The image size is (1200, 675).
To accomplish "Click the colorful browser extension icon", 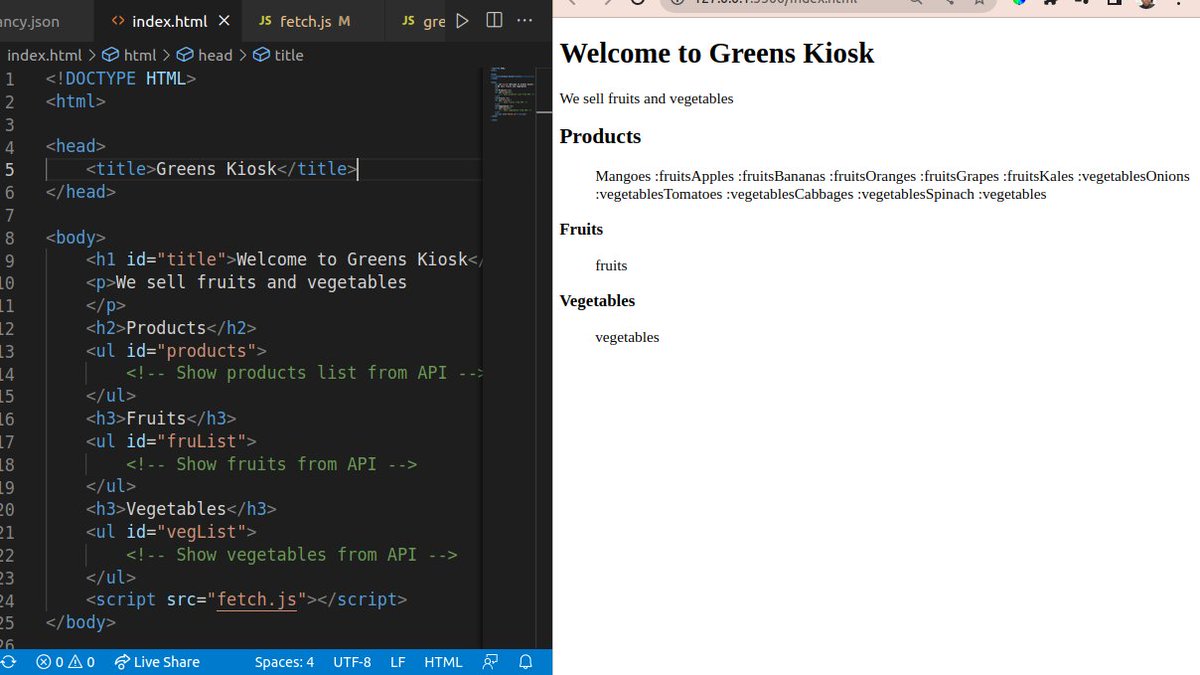I will coord(1019,3).
